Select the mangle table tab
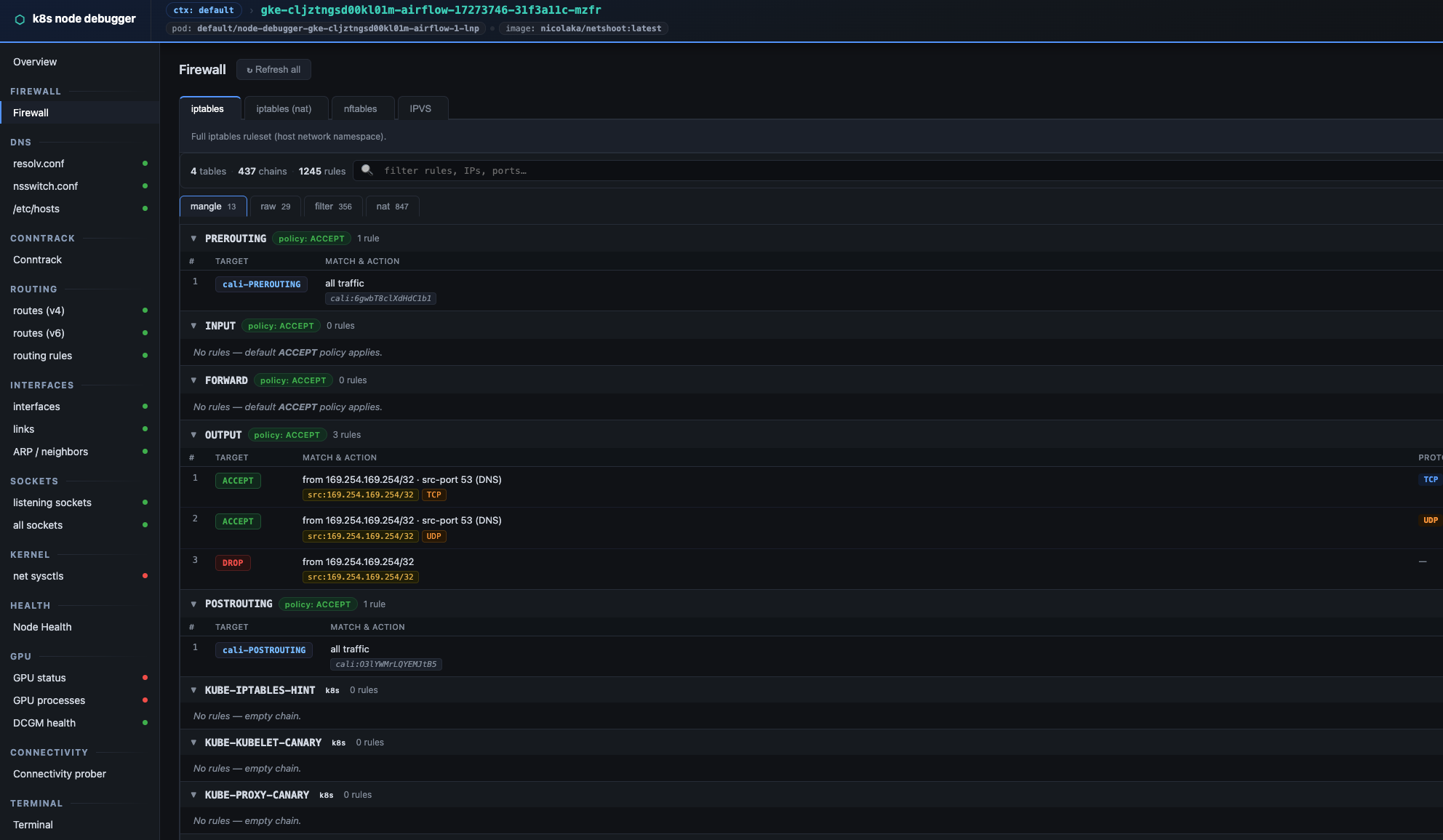The image size is (1443, 840). 213,207
